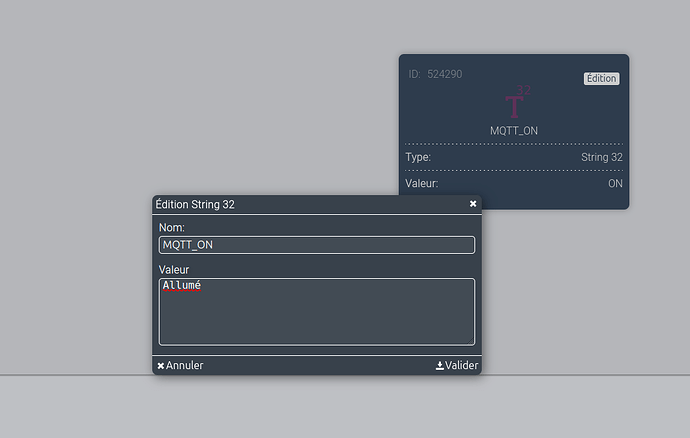Image resolution: width=690 pixels, height=438 pixels.
Task: Click the ON value on the card
Action: pos(615,184)
